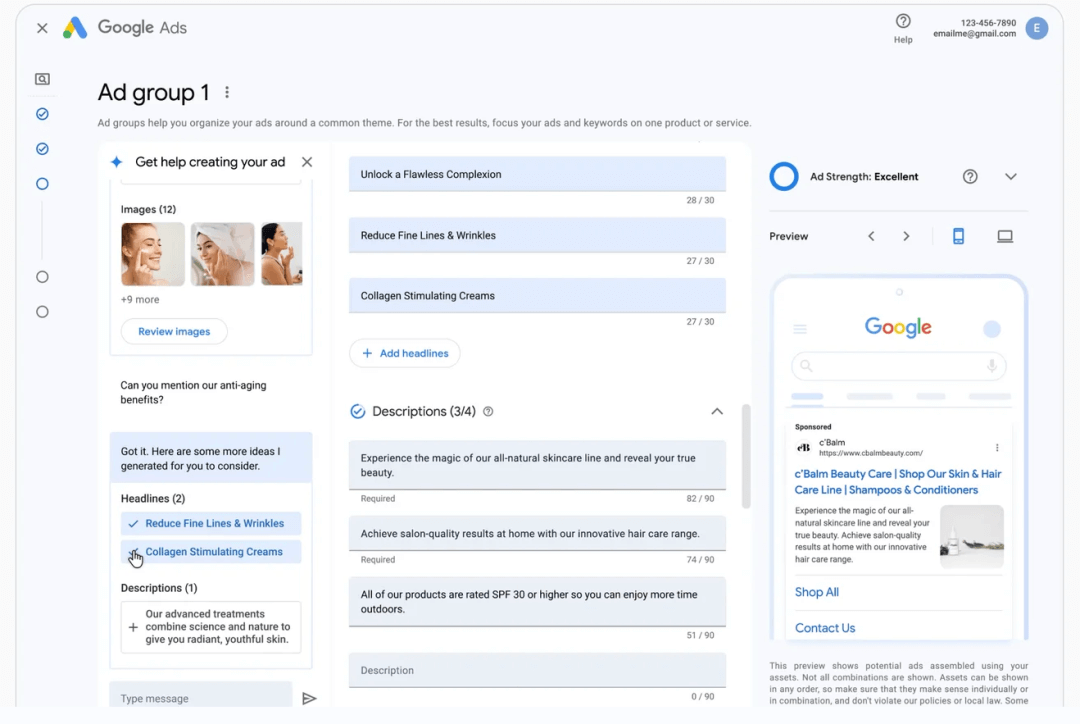Screen dimensions: 1080x724
Task: Edit the SPF 30 description field
Action: tap(537, 602)
